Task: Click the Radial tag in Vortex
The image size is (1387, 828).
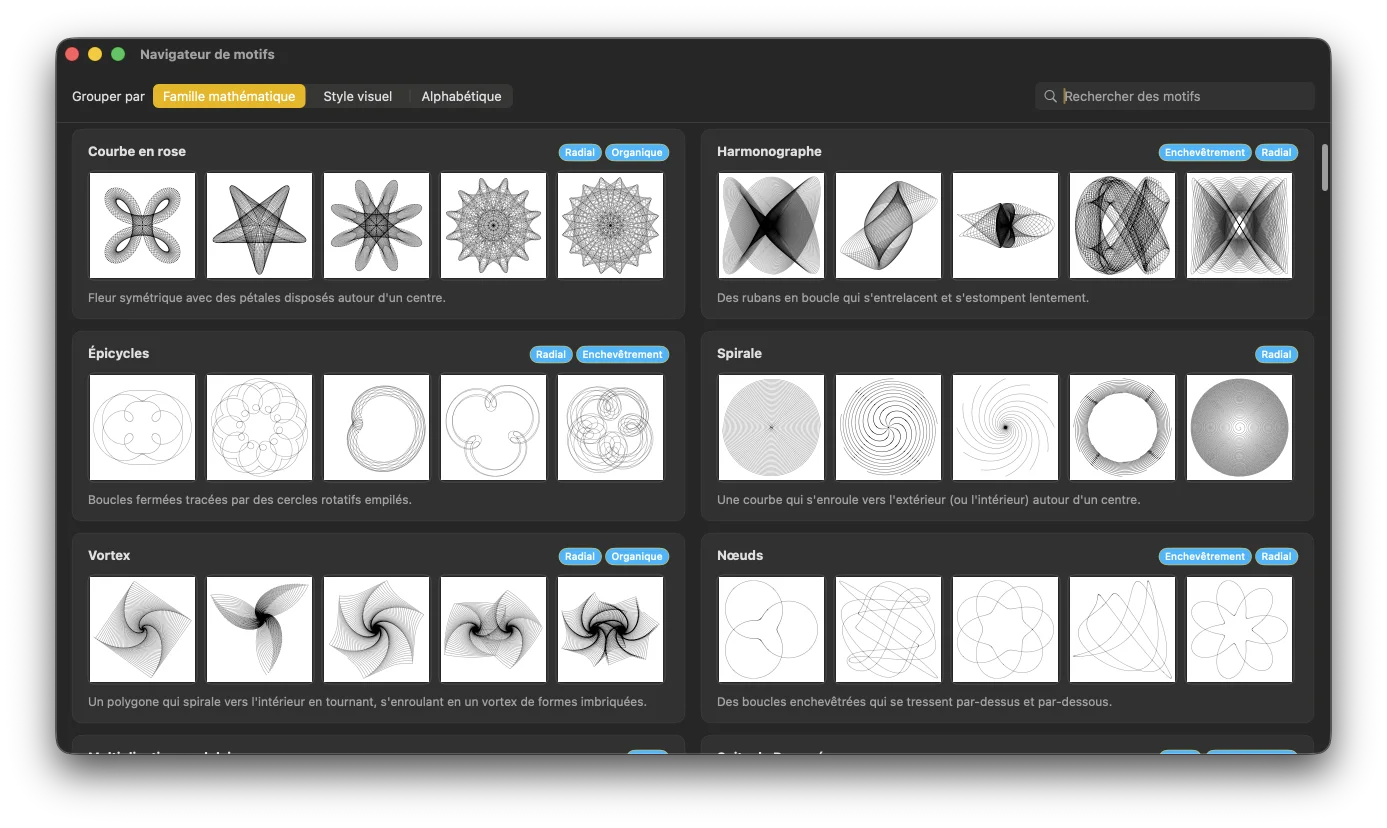Action: pos(580,557)
